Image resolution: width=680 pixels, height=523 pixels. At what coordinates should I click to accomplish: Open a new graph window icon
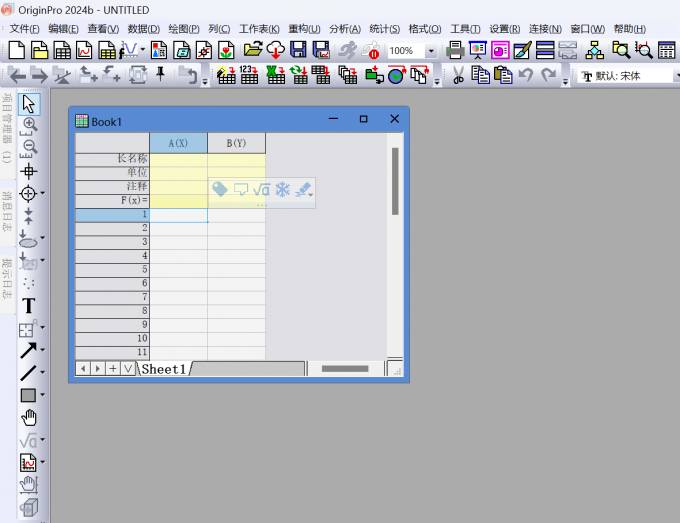84,50
